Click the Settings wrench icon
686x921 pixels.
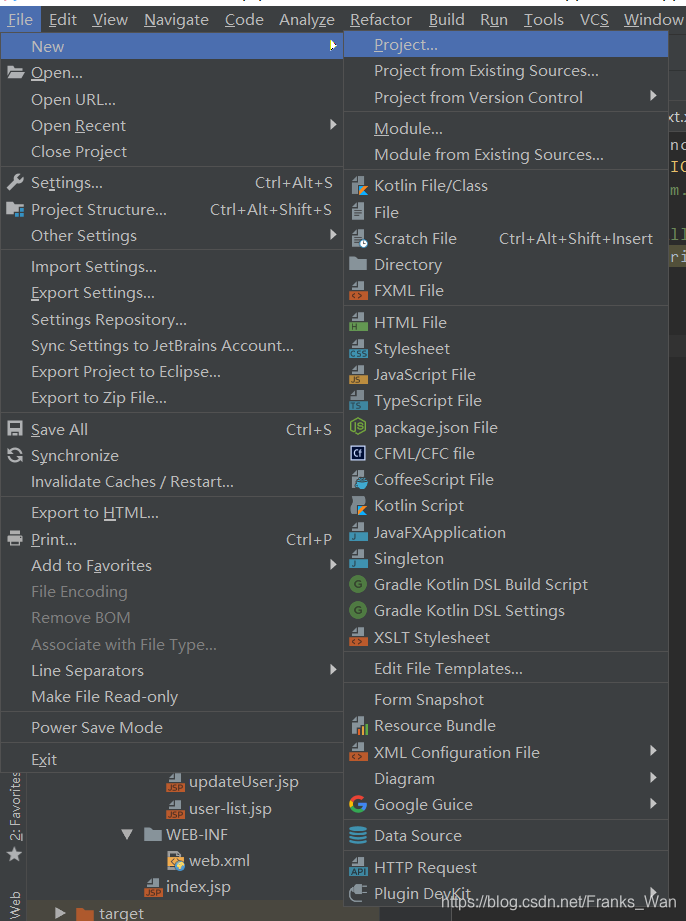coord(15,183)
